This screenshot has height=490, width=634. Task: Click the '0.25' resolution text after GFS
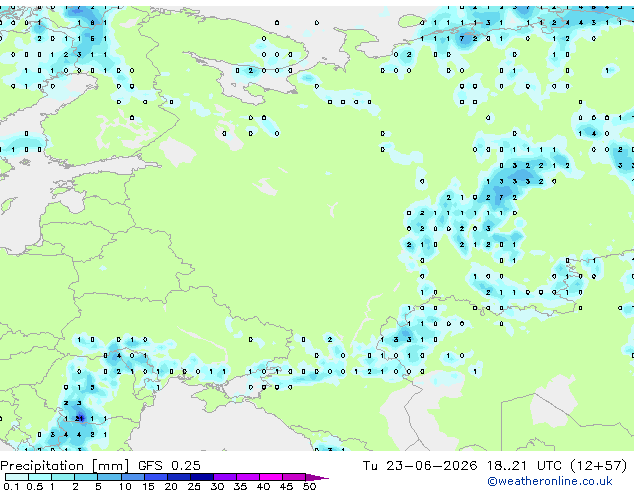click(x=186, y=466)
